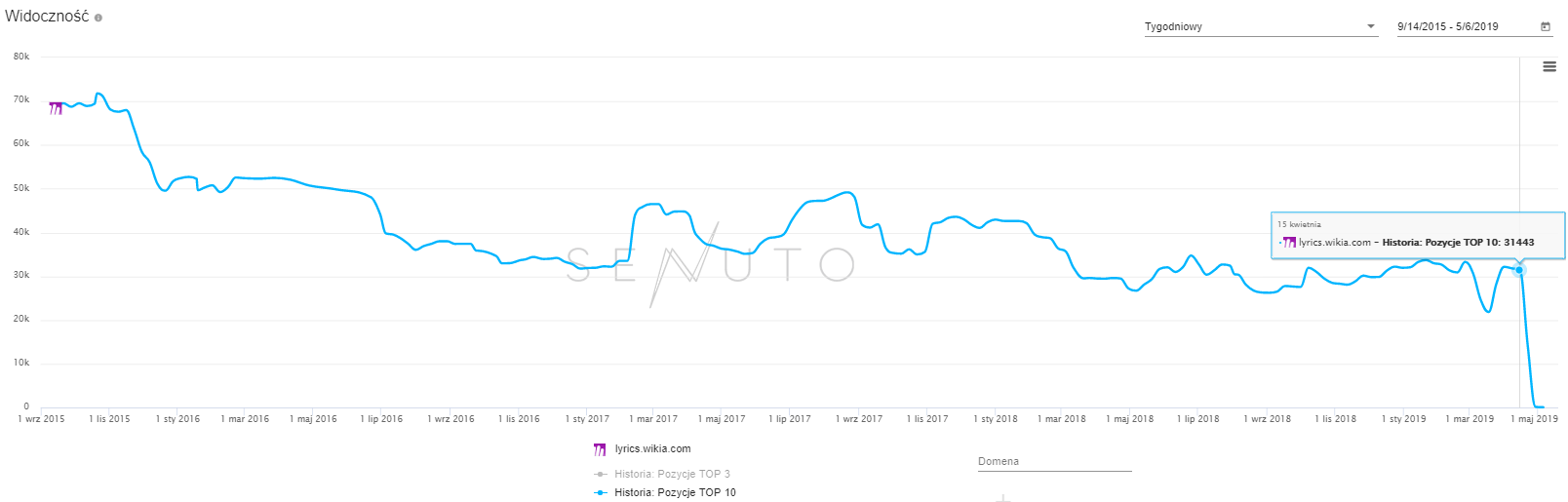
Task: Hide the Historia: Pozycje TOP 10 series
Action: pyautogui.click(x=675, y=493)
